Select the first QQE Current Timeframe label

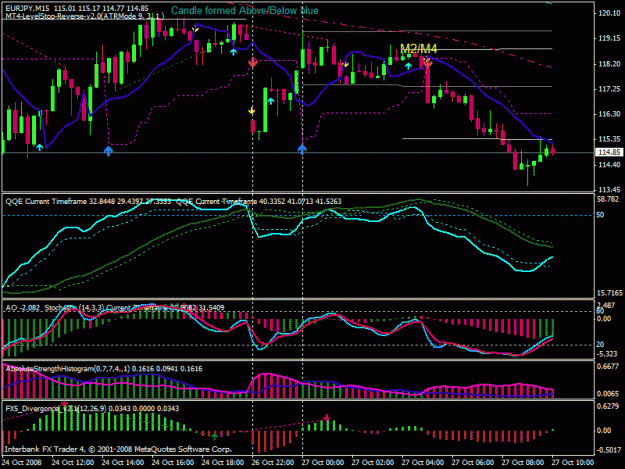click(88, 201)
